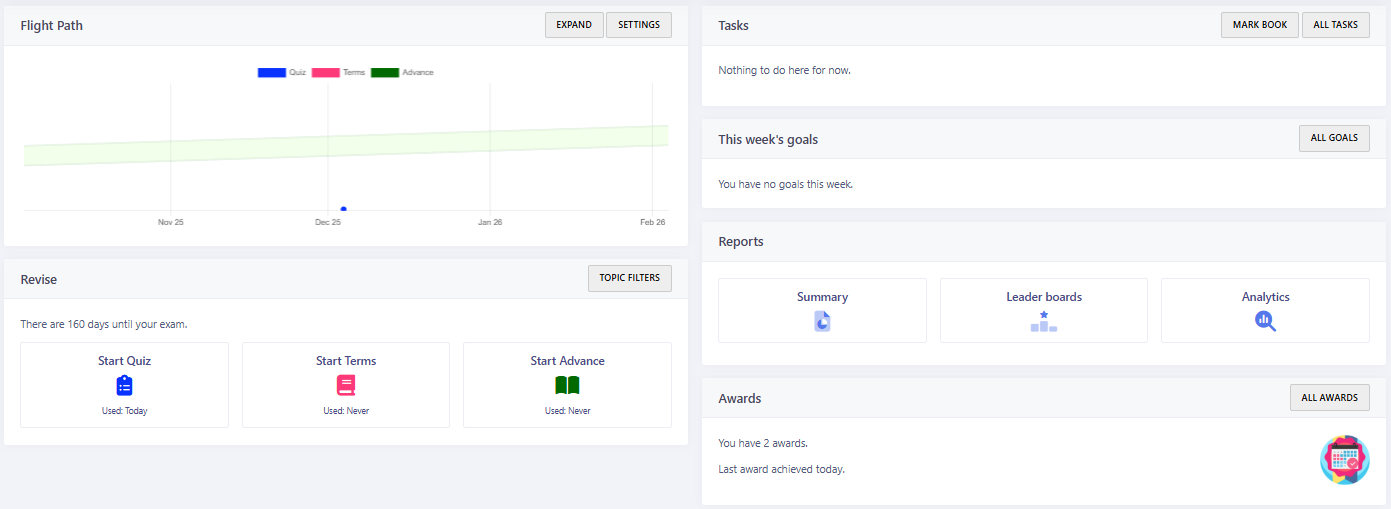Open the Summary report icon
Image resolution: width=1391 pixels, height=509 pixels.
pos(822,321)
